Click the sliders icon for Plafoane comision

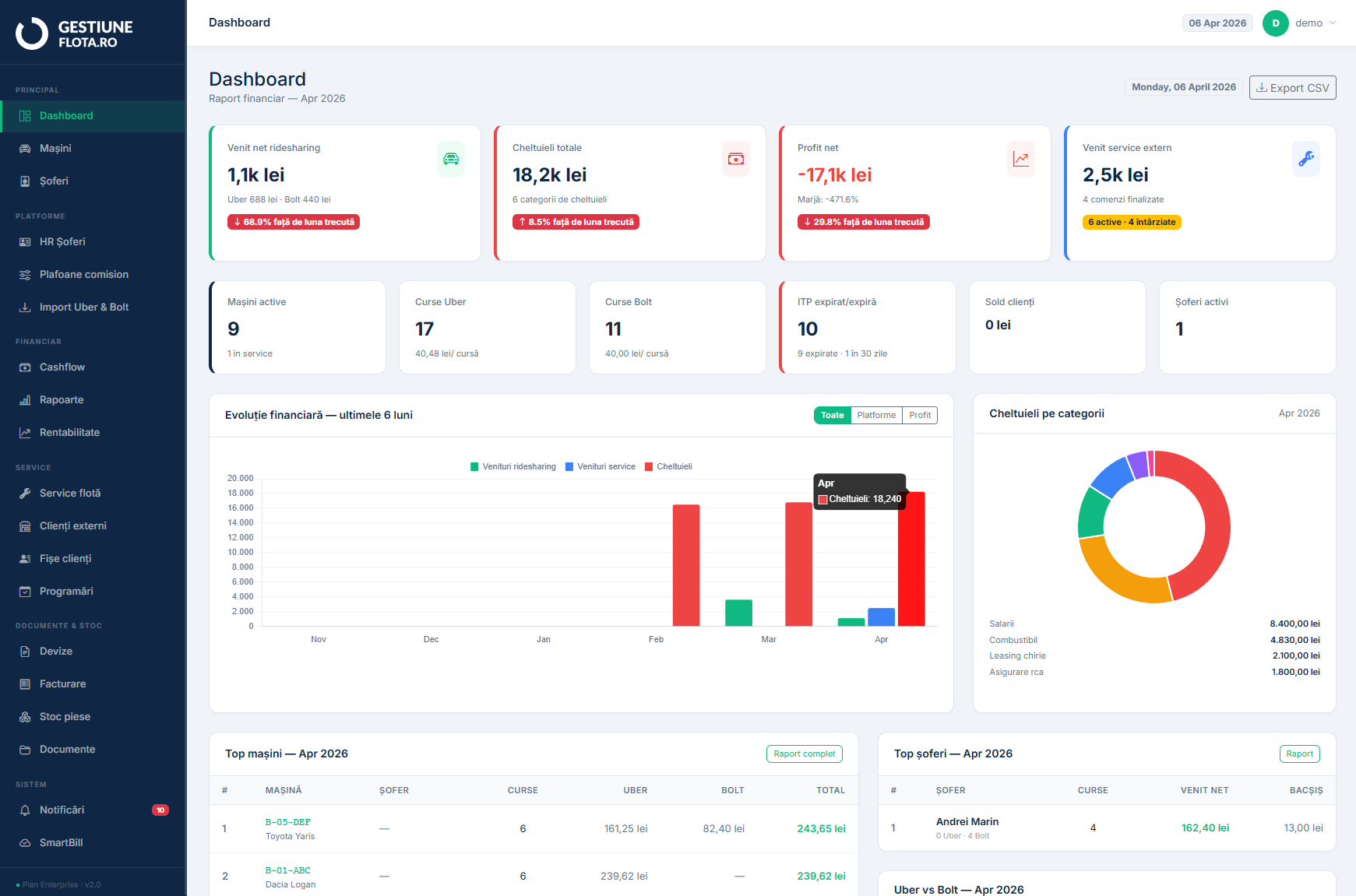coord(25,275)
